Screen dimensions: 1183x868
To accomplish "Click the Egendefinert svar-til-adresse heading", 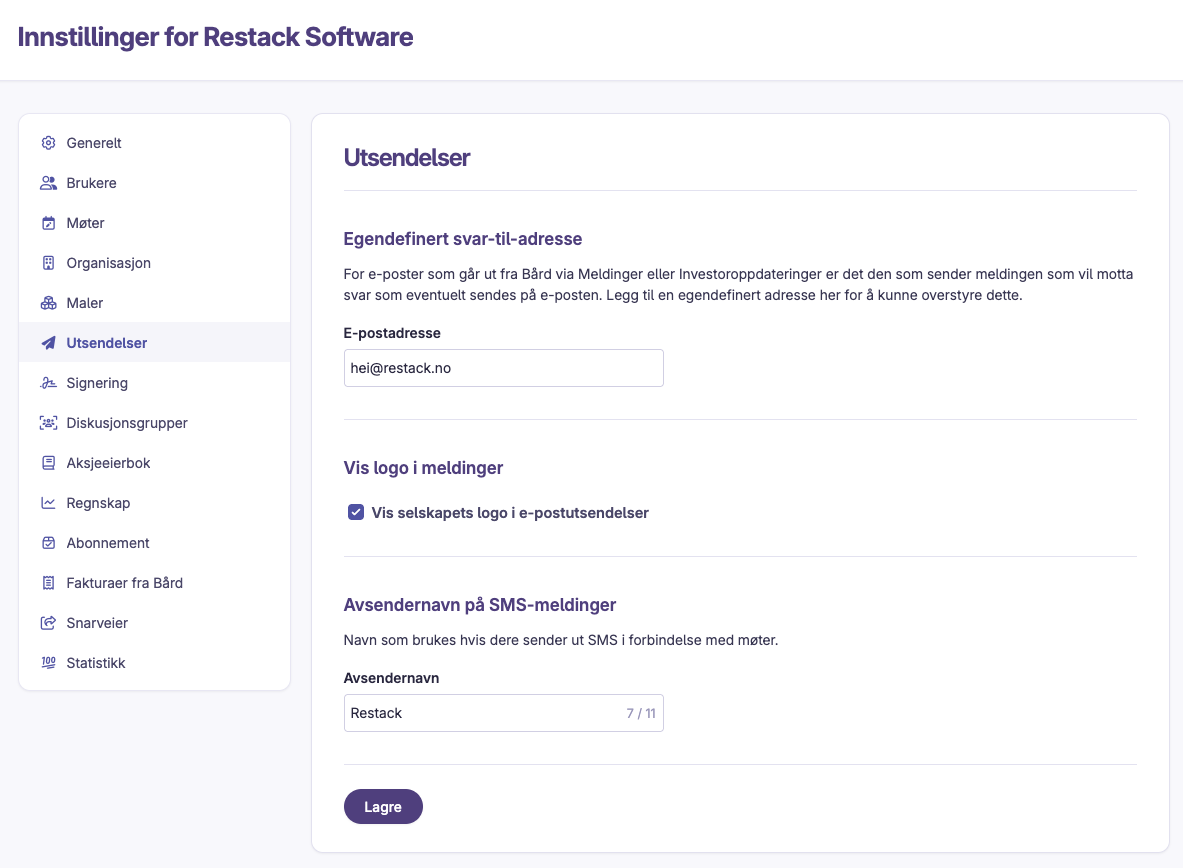I will point(462,239).
